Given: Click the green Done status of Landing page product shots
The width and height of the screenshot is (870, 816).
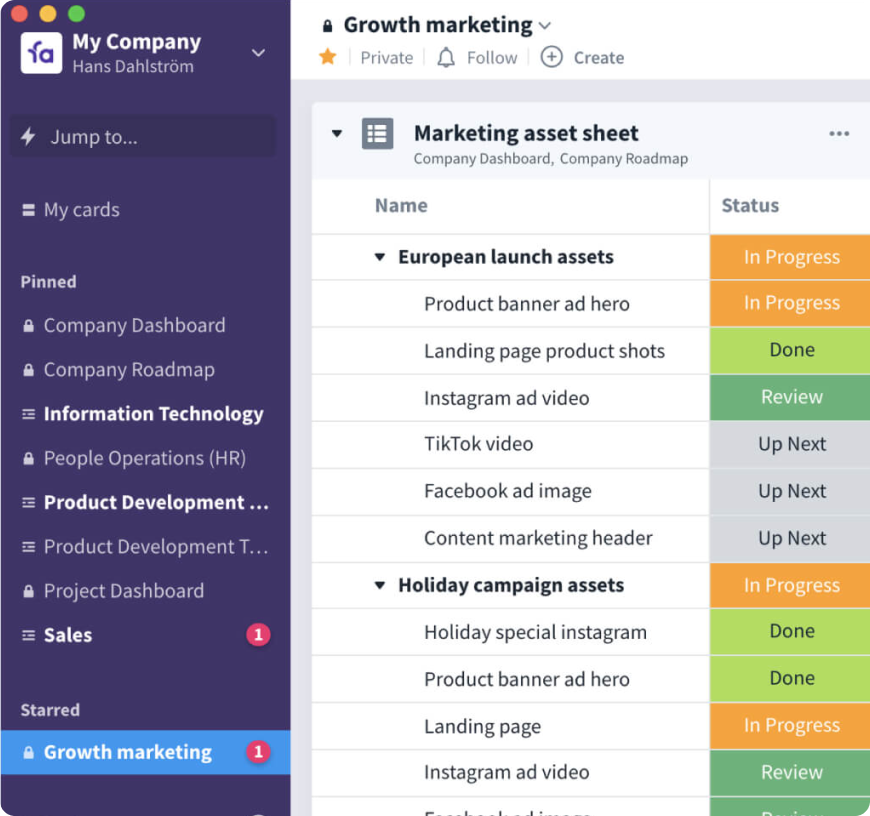Looking at the screenshot, I should 791,350.
